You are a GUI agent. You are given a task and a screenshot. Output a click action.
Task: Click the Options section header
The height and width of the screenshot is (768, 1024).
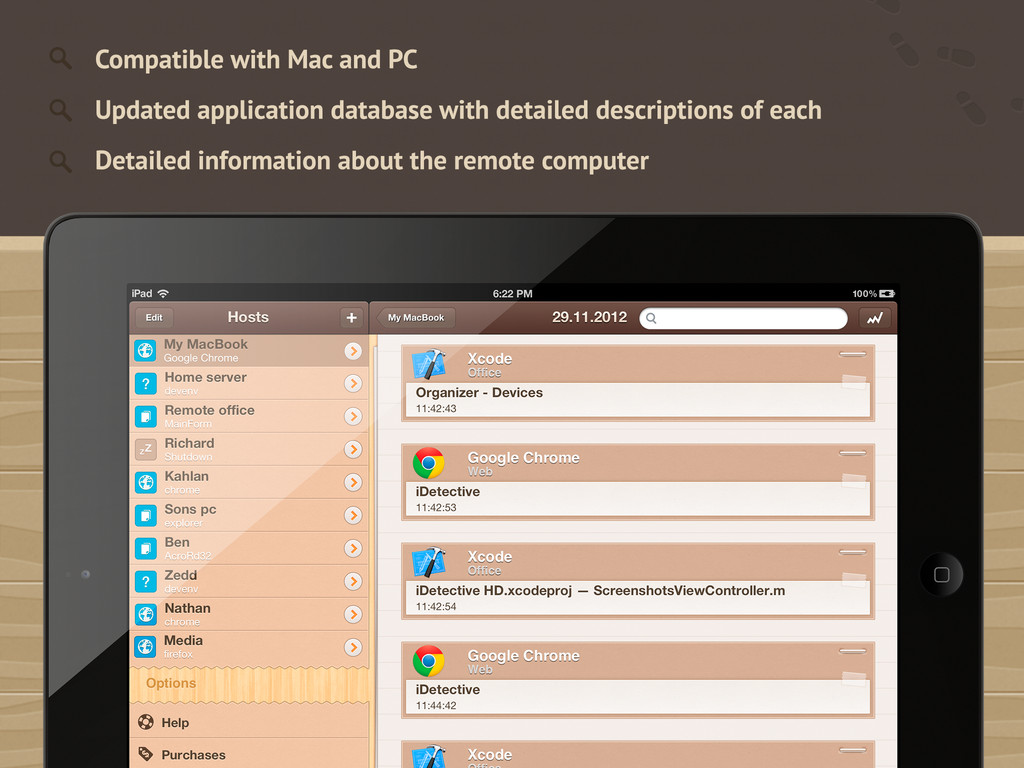[x=249, y=683]
